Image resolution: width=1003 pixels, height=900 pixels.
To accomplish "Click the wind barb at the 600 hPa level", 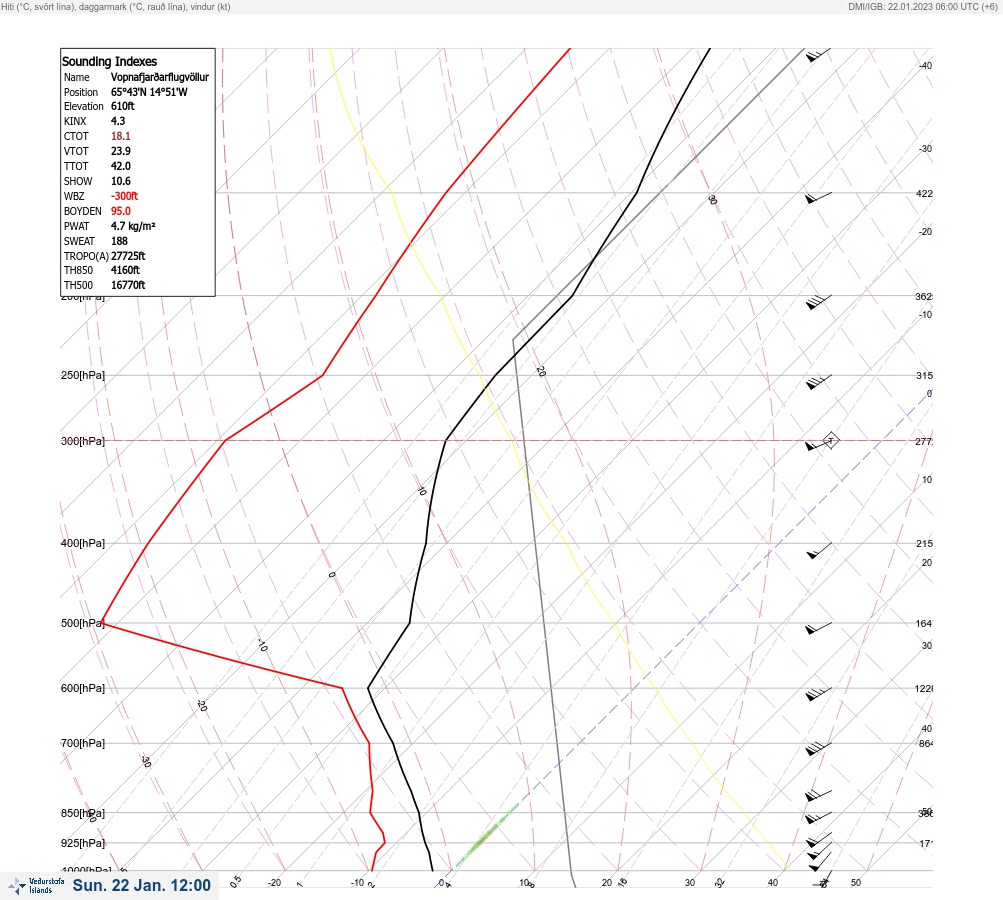I will pos(819,693).
